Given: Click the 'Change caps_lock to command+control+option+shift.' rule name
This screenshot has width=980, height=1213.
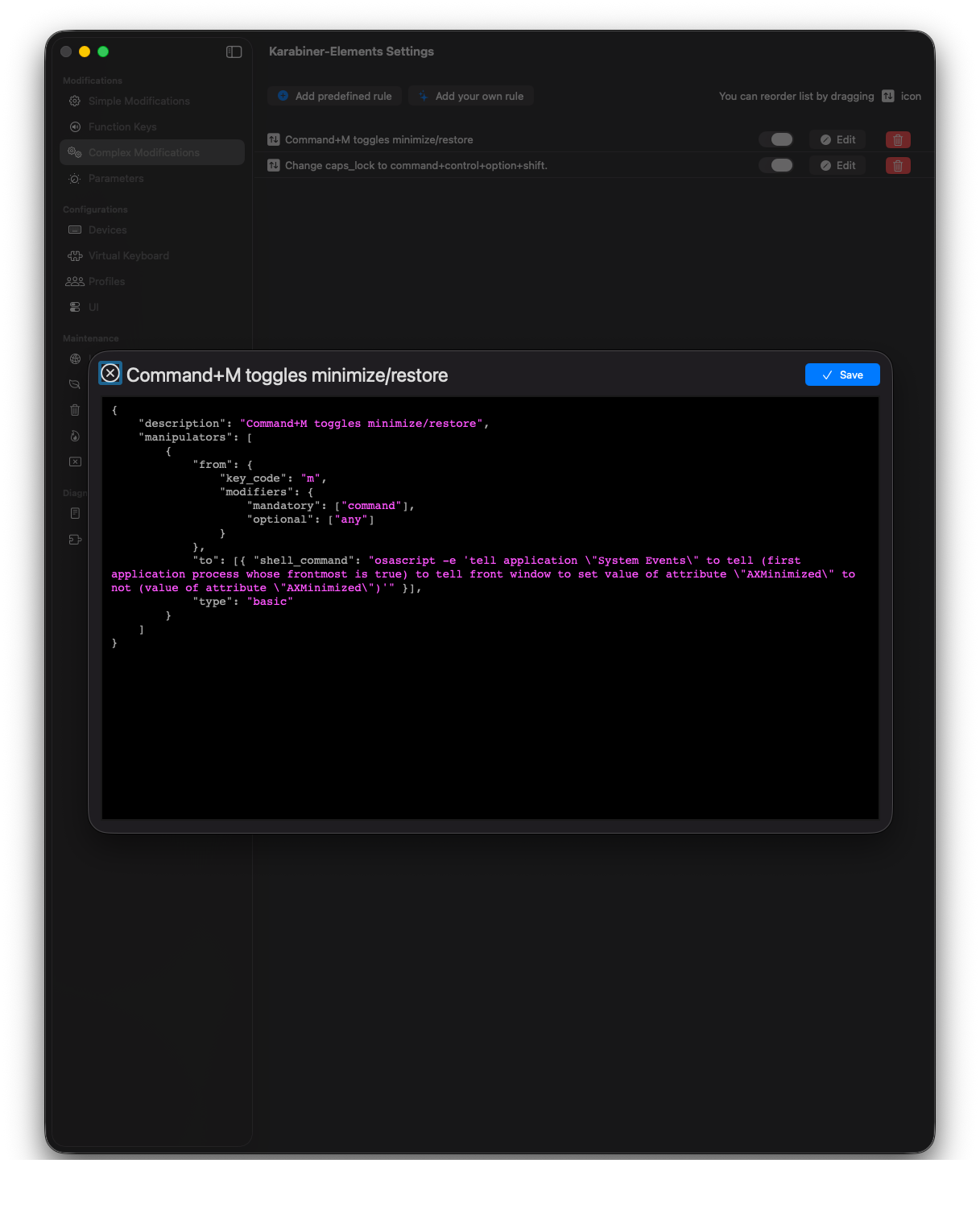Looking at the screenshot, I should point(416,165).
